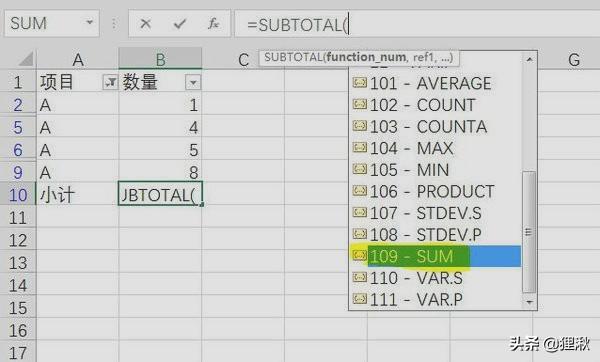Click icon beside 104 - MAX
Screen dimensions: 600x362
click(359, 147)
